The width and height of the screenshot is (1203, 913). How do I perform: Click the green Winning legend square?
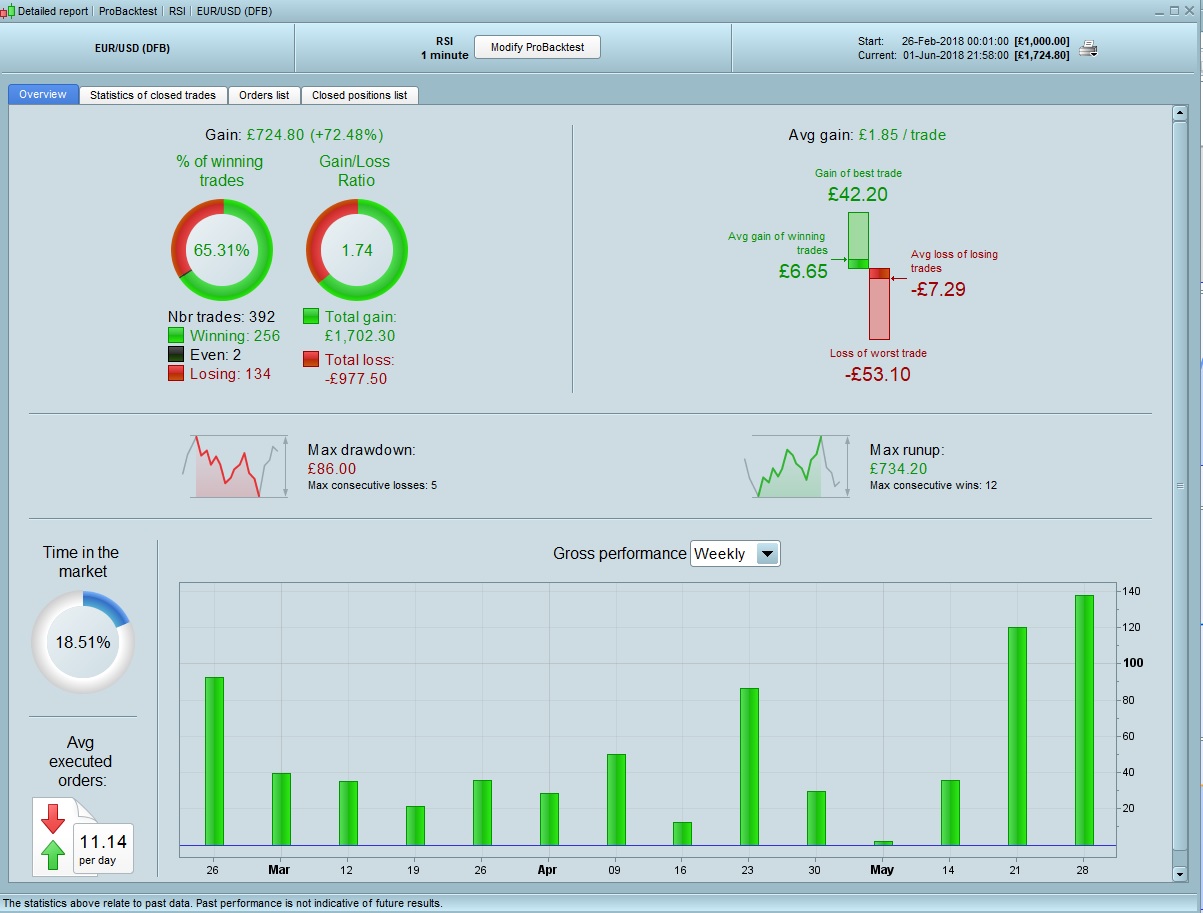pos(177,336)
